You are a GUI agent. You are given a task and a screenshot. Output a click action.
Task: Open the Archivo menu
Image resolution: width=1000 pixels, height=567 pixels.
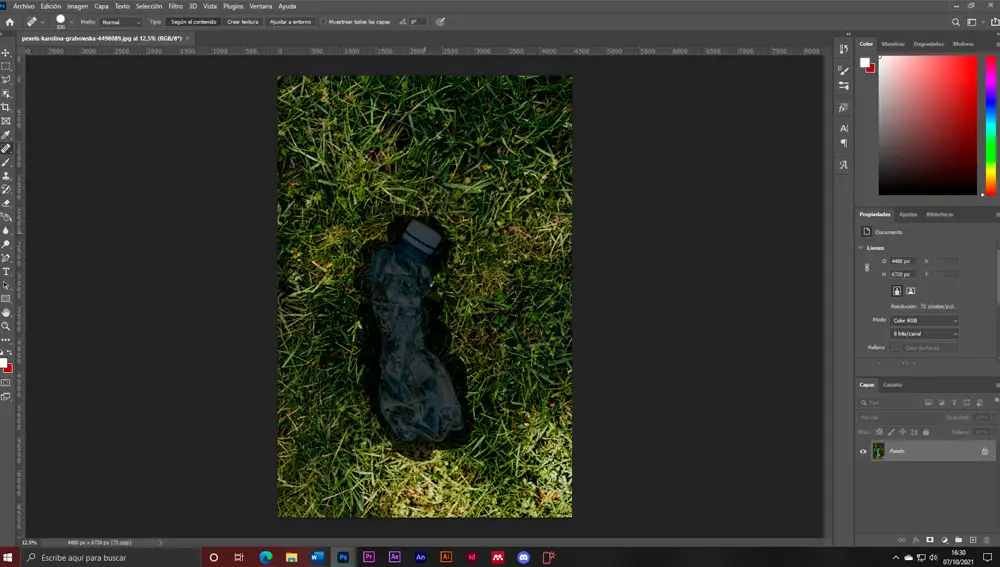[x=24, y=6]
